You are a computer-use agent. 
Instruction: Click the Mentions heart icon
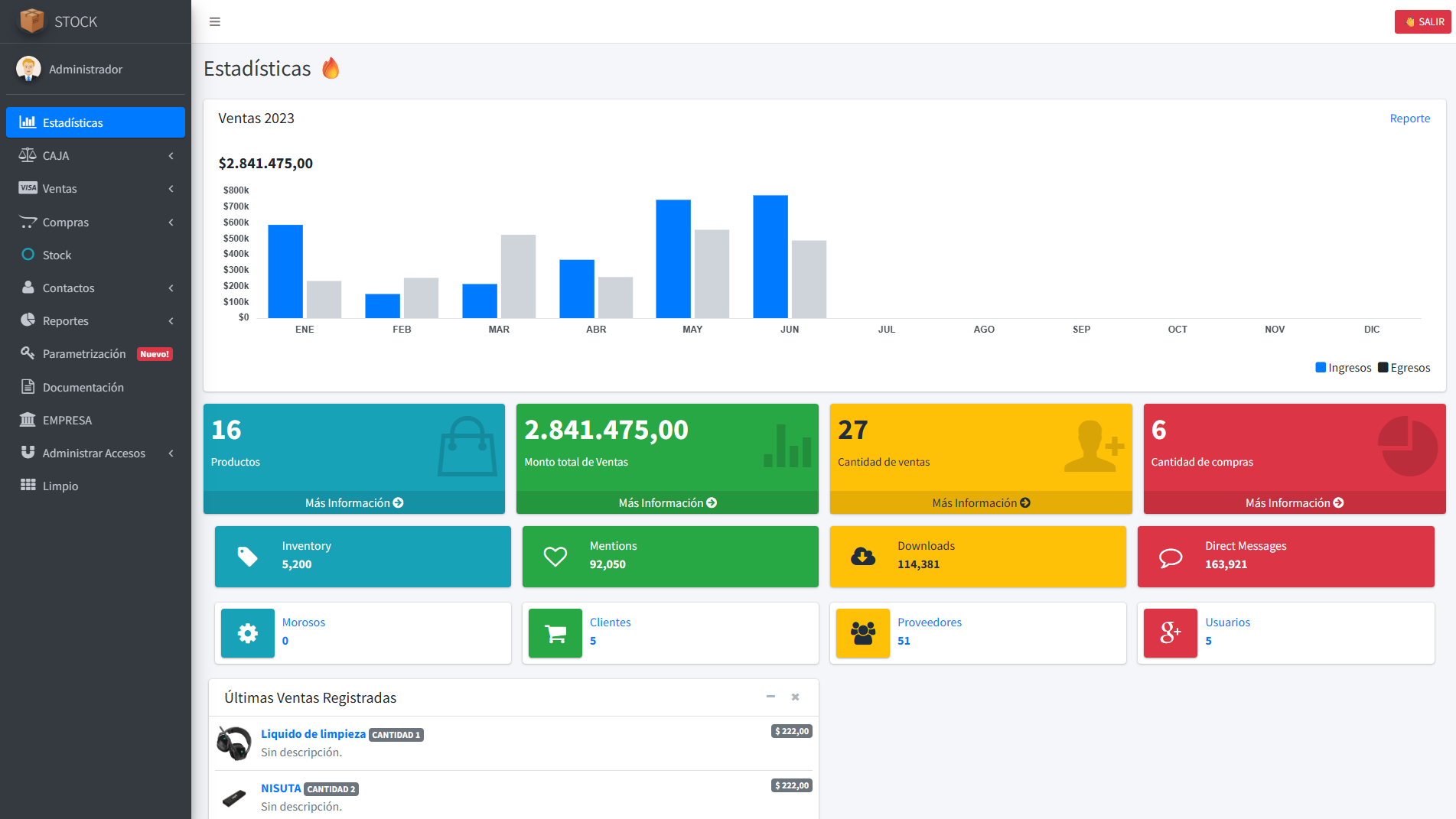pyautogui.click(x=555, y=557)
